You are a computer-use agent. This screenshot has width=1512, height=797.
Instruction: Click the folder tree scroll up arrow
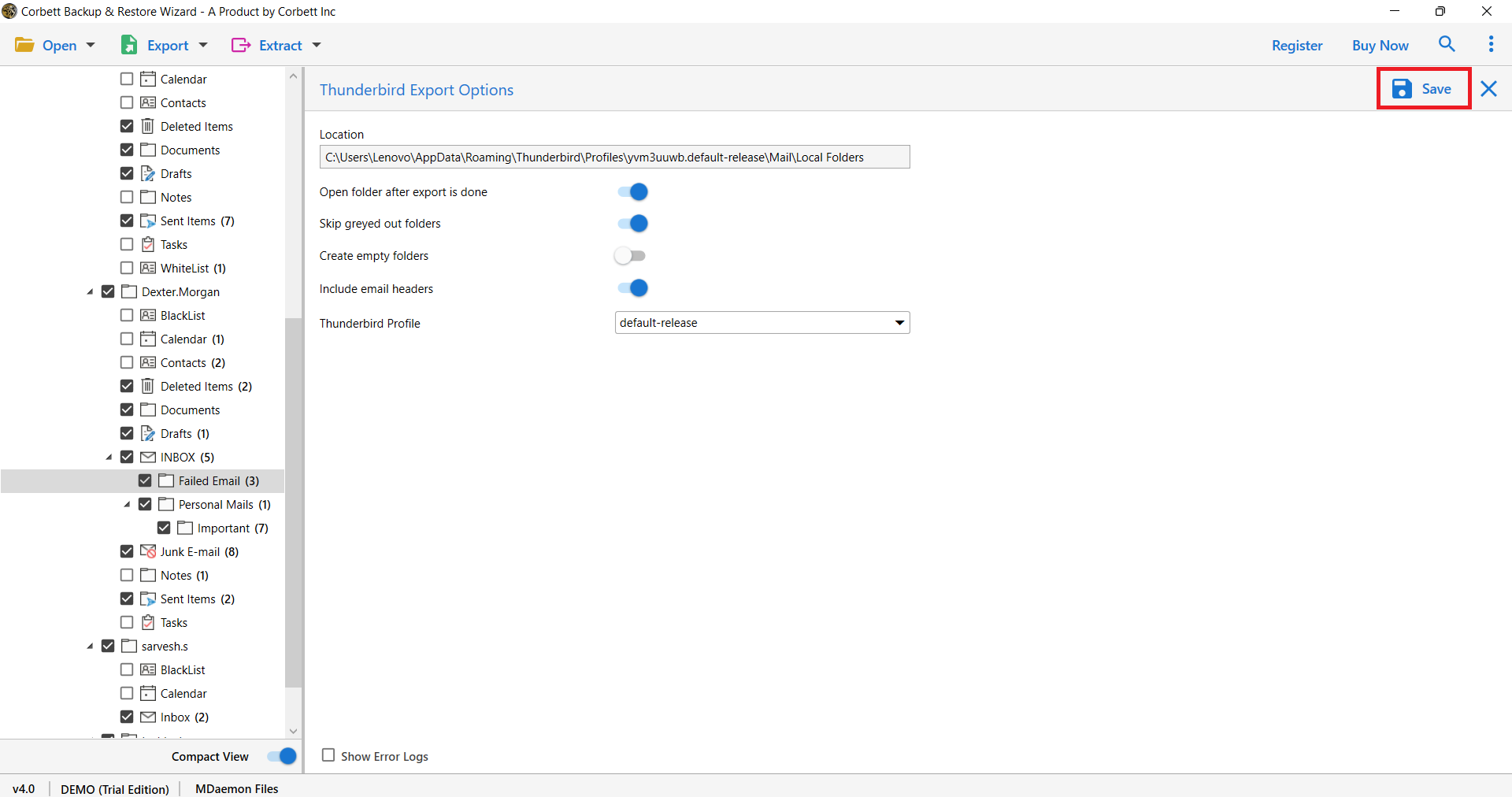[293, 76]
